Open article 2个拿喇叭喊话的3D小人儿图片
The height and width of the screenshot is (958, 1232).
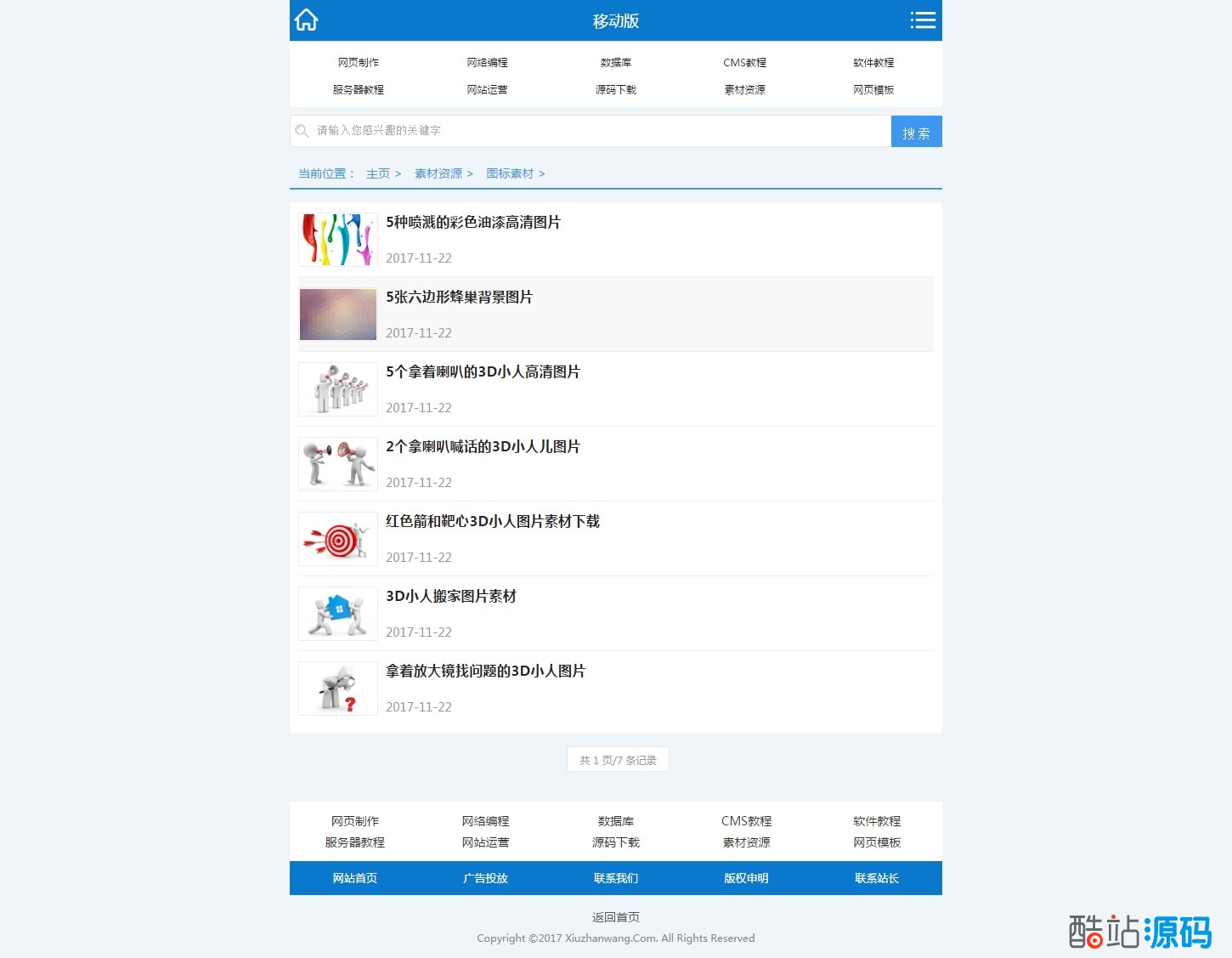click(x=483, y=447)
